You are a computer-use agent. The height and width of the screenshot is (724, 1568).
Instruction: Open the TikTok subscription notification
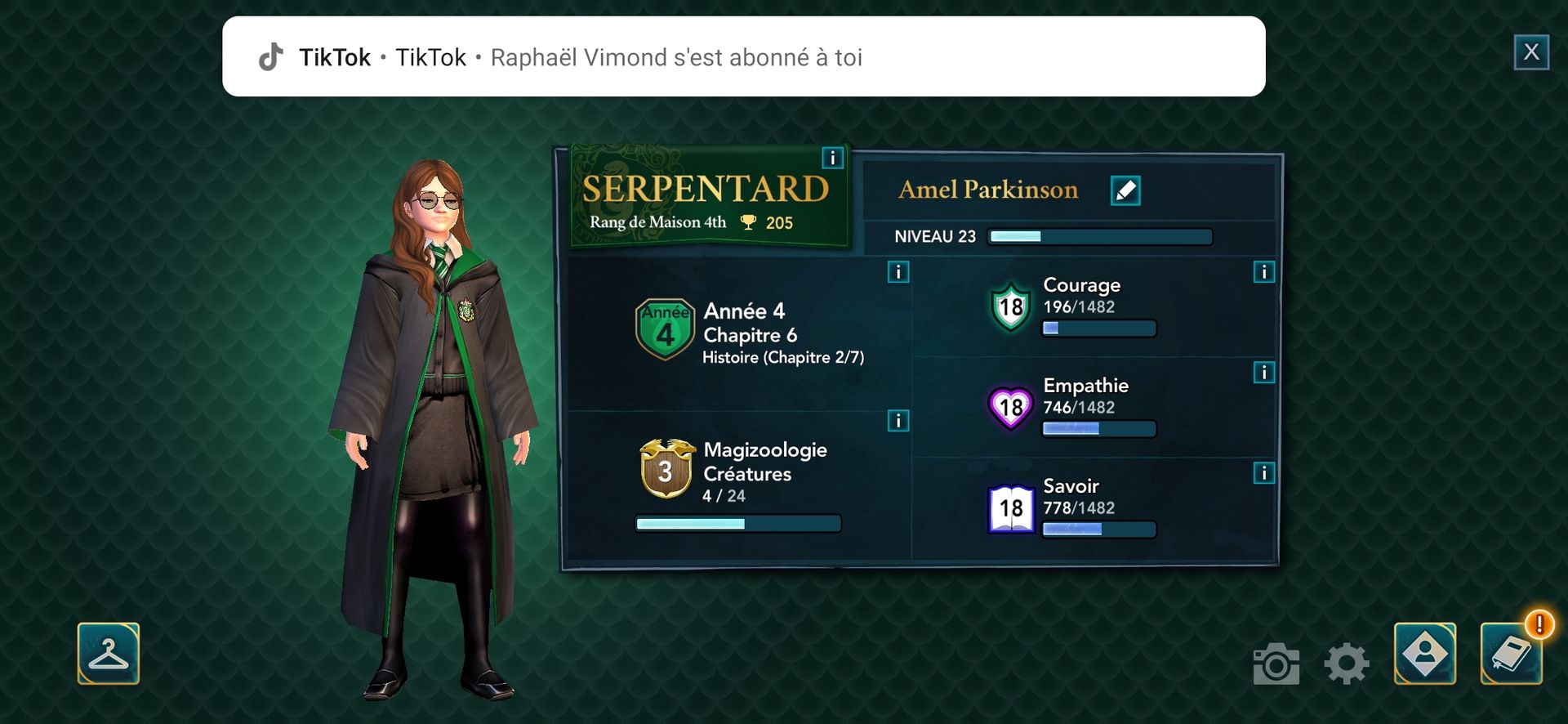click(744, 56)
